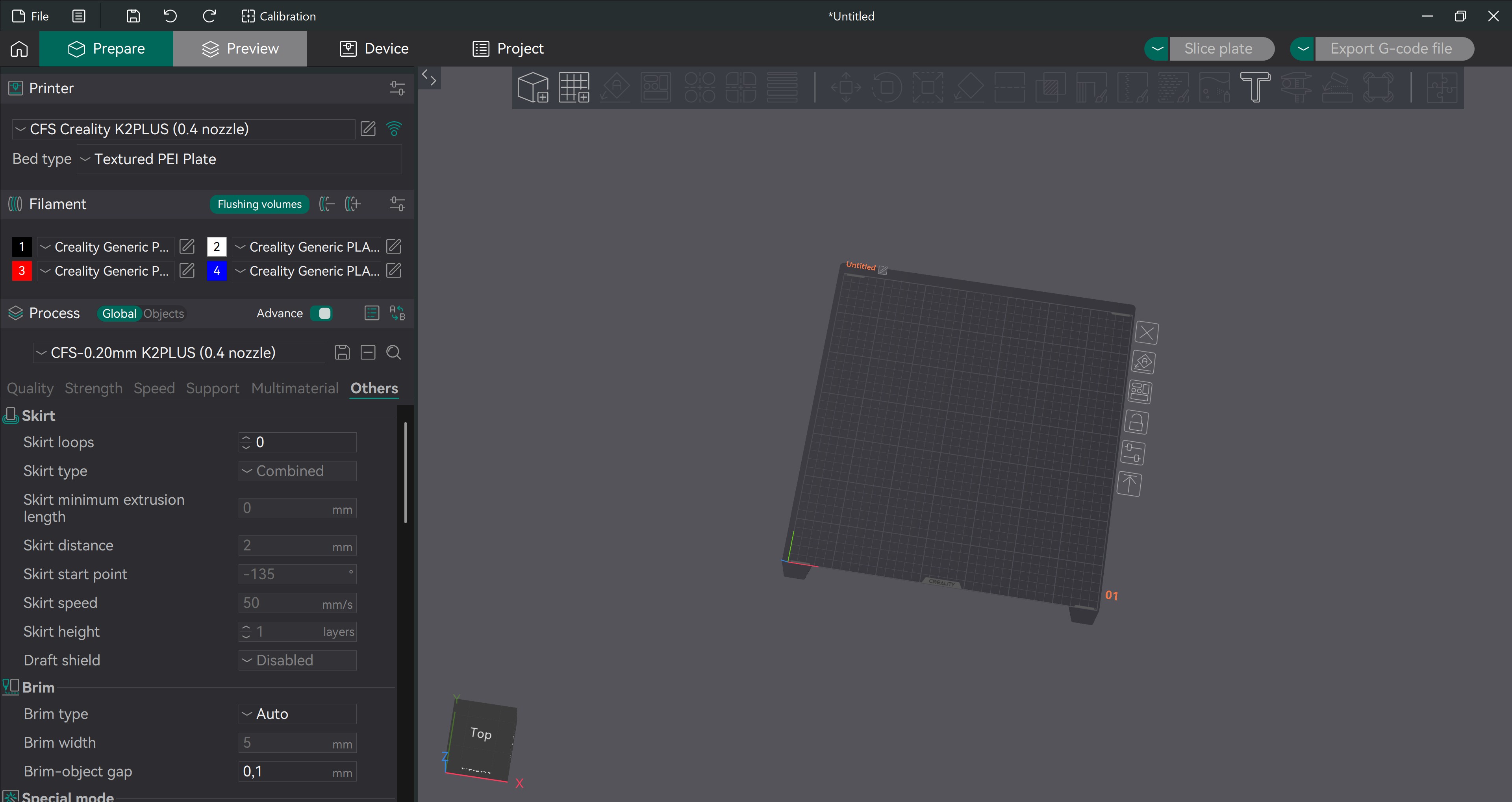
Task: Select the Rotate tool
Action: (x=886, y=87)
